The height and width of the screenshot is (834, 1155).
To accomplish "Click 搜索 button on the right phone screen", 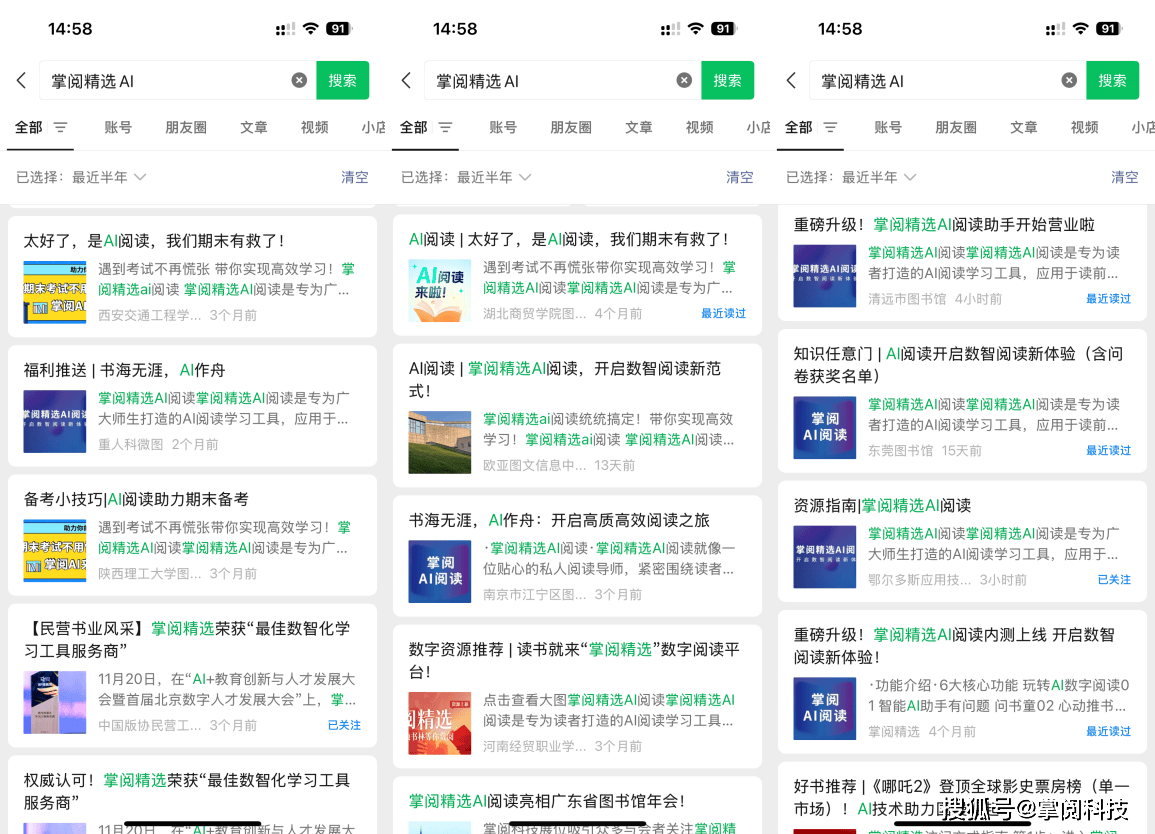I will point(1112,80).
